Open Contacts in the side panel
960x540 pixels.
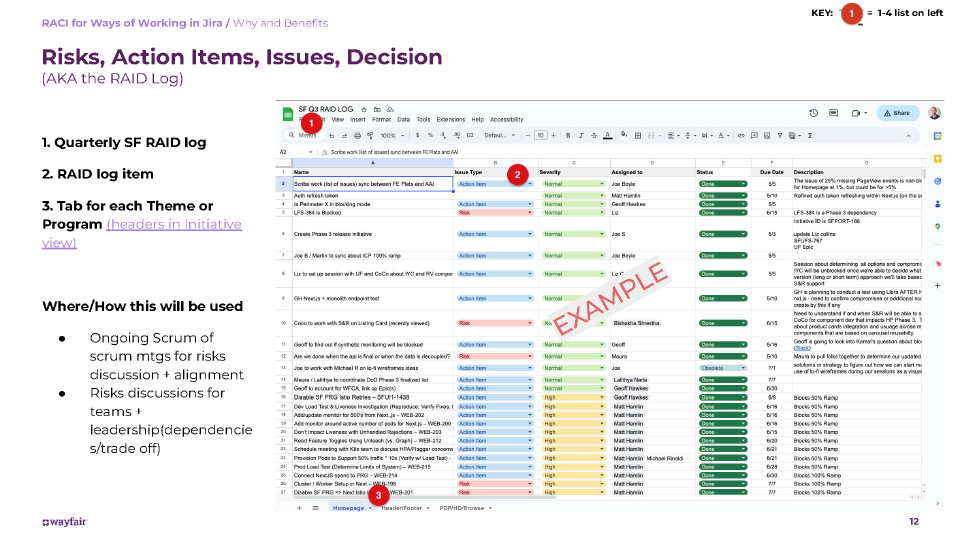coord(937,204)
